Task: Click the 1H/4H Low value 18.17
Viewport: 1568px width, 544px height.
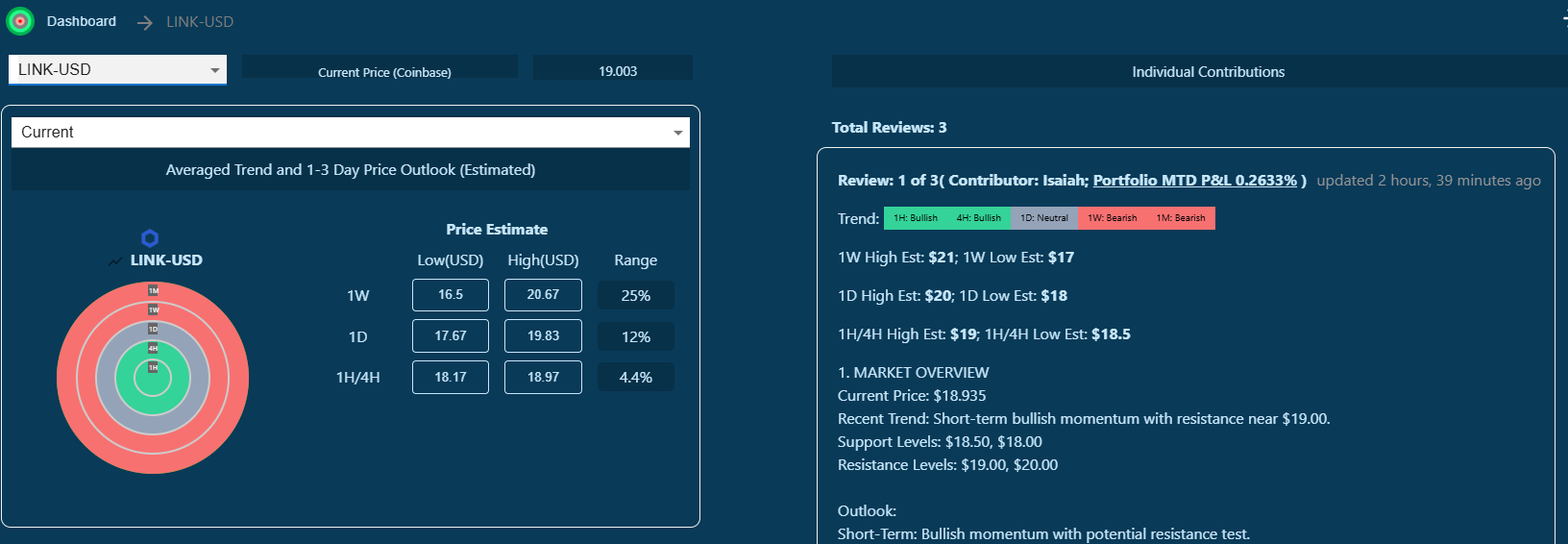Action: 451,378
